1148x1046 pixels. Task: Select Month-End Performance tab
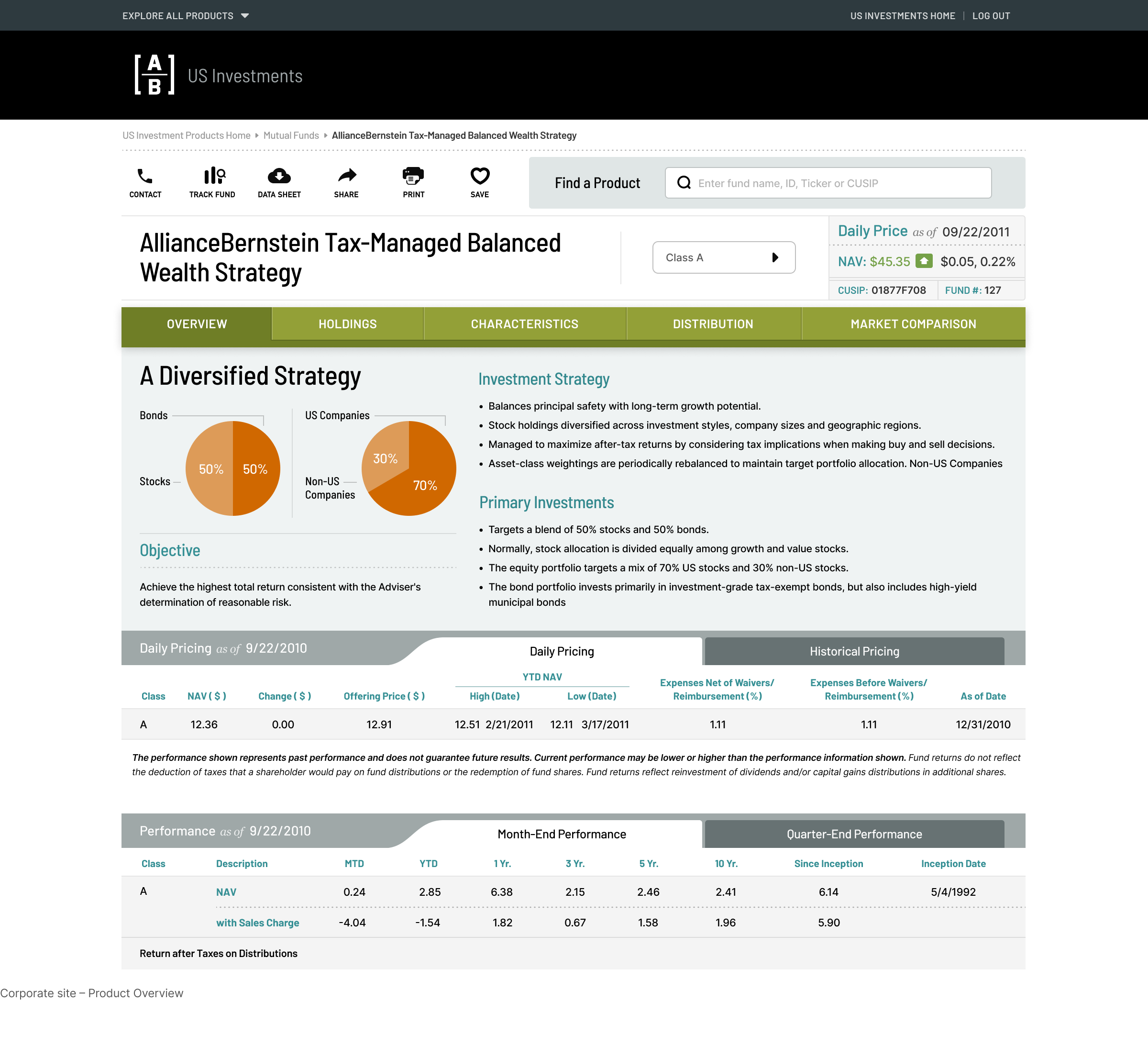click(562, 834)
